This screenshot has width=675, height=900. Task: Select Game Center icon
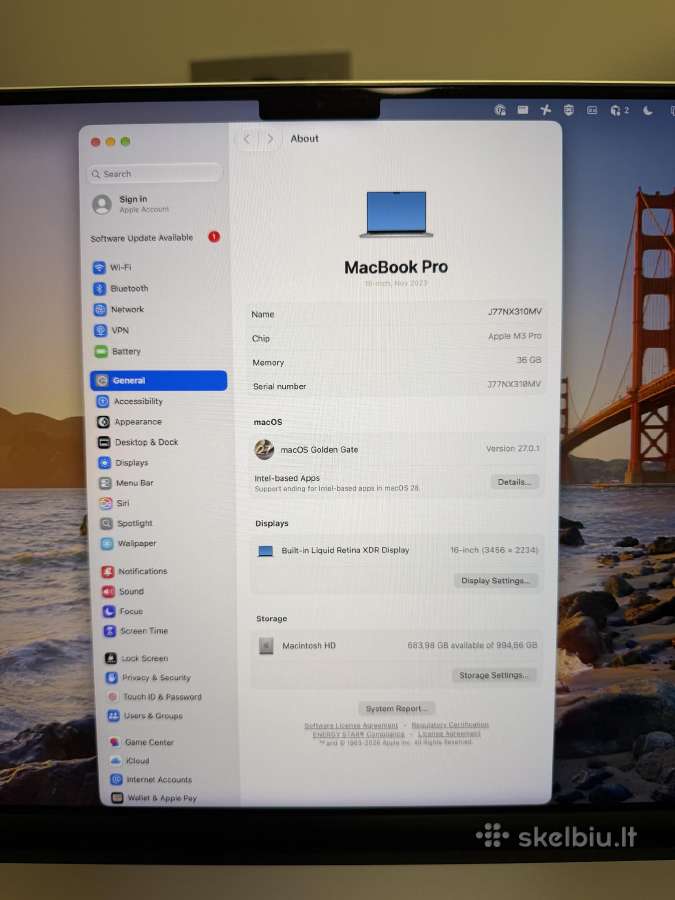tap(115, 742)
